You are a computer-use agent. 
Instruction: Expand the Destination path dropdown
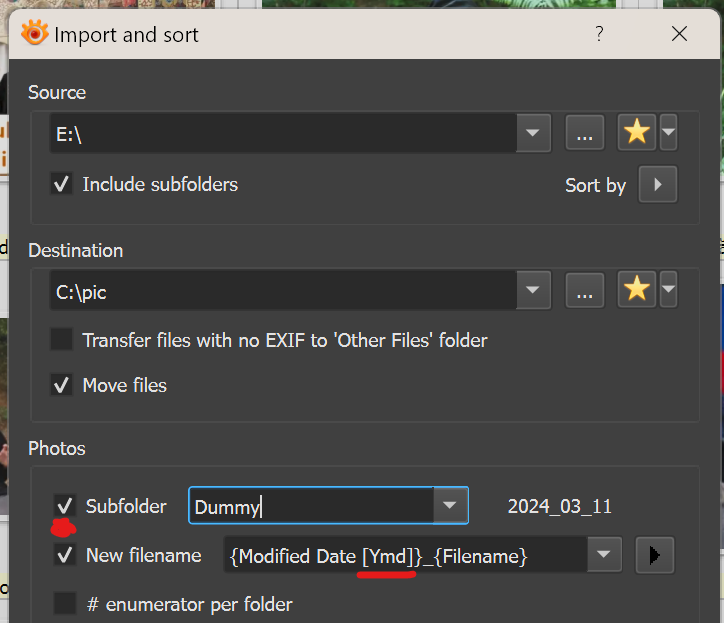tap(533, 290)
